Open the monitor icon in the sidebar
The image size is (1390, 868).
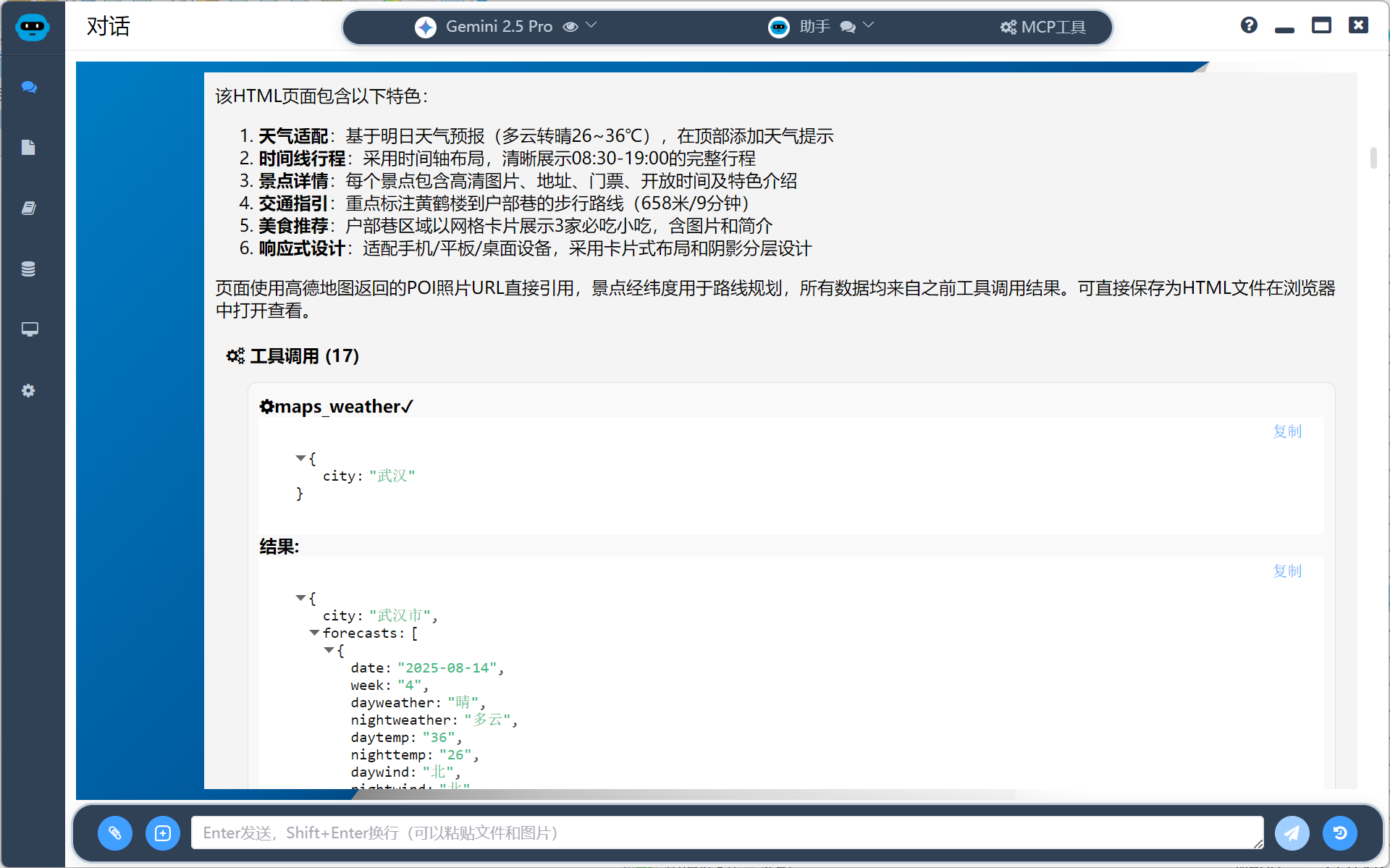[29, 329]
